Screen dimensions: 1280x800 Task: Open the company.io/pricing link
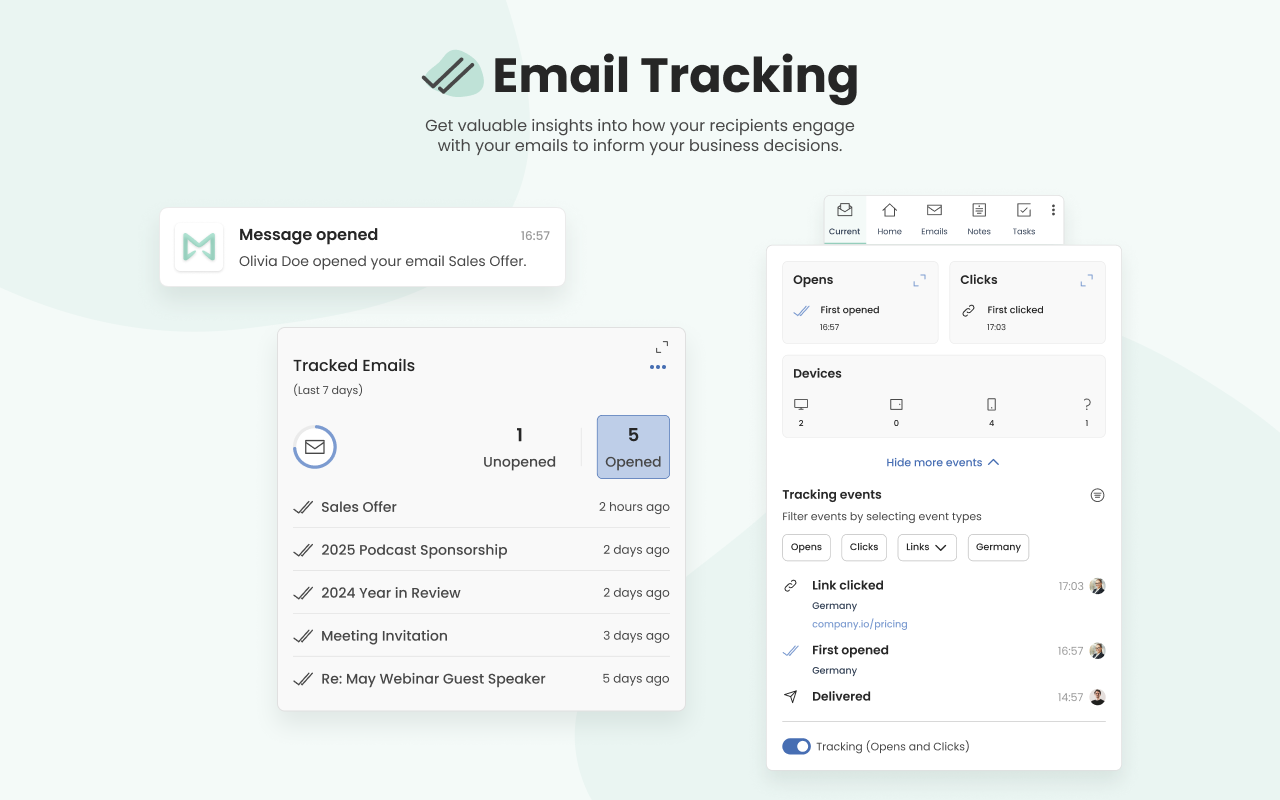pyautogui.click(x=859, y=623)
